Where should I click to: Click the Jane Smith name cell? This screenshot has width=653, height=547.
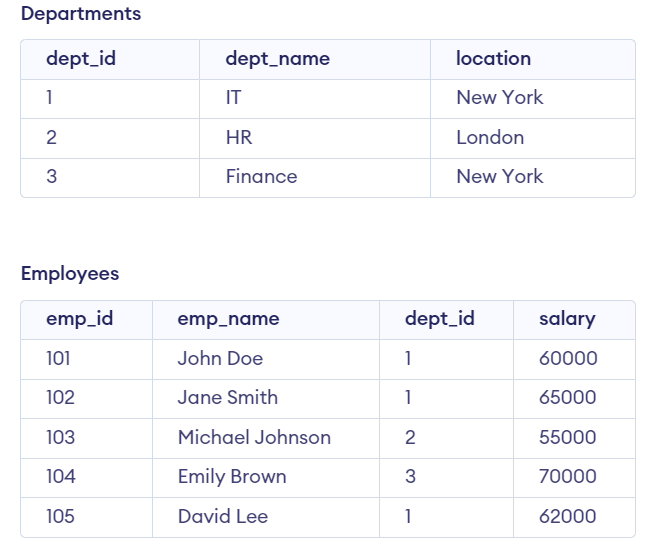pos(227,398)
